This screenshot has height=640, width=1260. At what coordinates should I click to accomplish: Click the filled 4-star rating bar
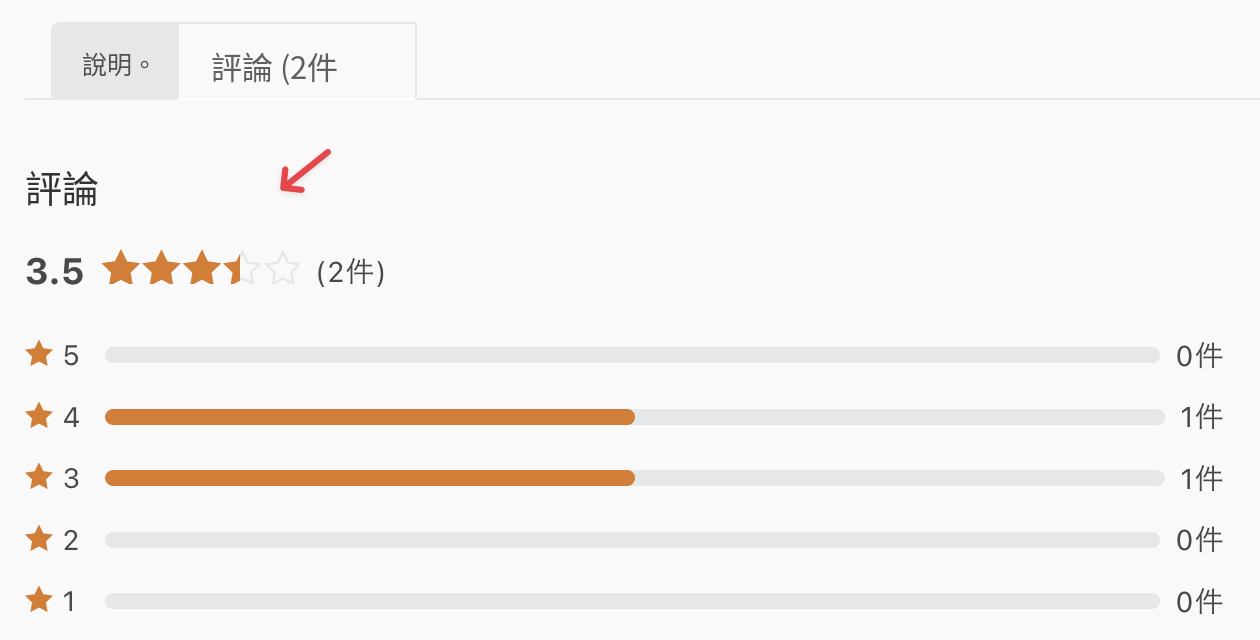coord(370,417)
